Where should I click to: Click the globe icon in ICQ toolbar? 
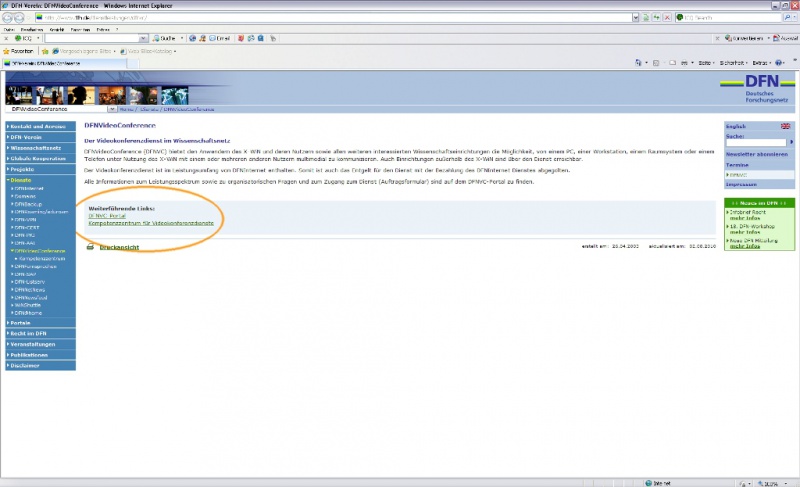192,38
